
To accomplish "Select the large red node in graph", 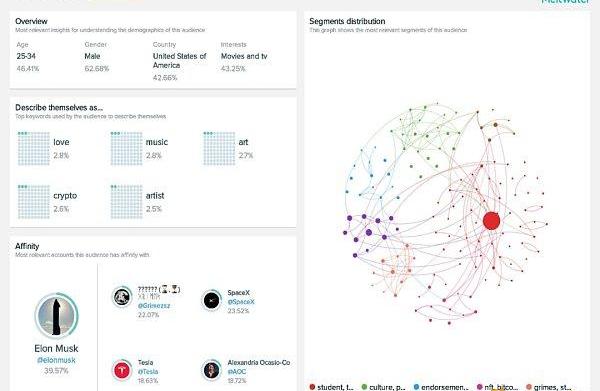I will click(491, 221).
